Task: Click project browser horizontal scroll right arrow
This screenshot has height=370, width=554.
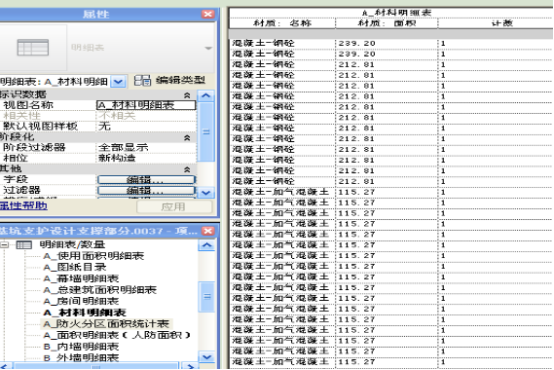Action: coord(190,366)
